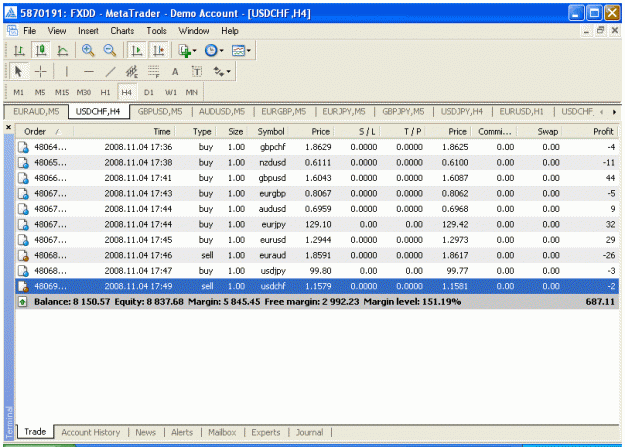
Task: Open the Help menu
Action: pos(230,31)
